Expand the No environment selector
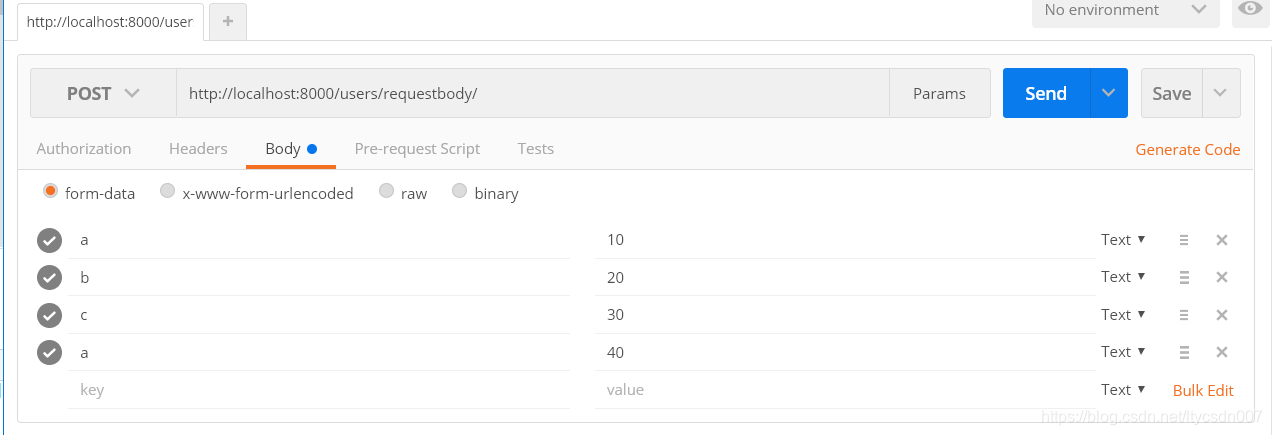Image resolution: width=1272 pixels, height=435 pixels. tap(1125, 10)
